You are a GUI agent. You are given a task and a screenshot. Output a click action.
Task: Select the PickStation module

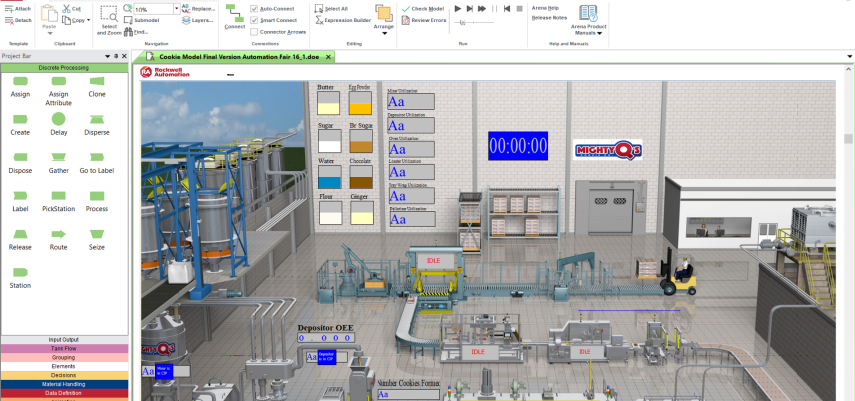click(58, 201)
